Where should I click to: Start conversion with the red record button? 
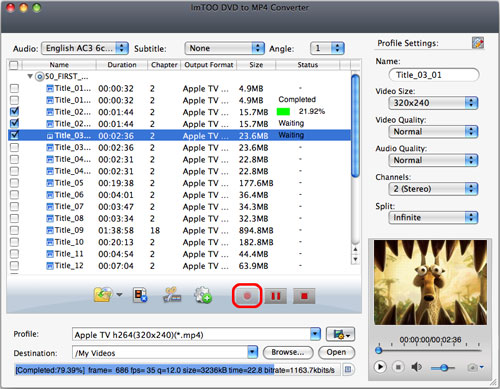pyautogui.click(x=247, y=296)
